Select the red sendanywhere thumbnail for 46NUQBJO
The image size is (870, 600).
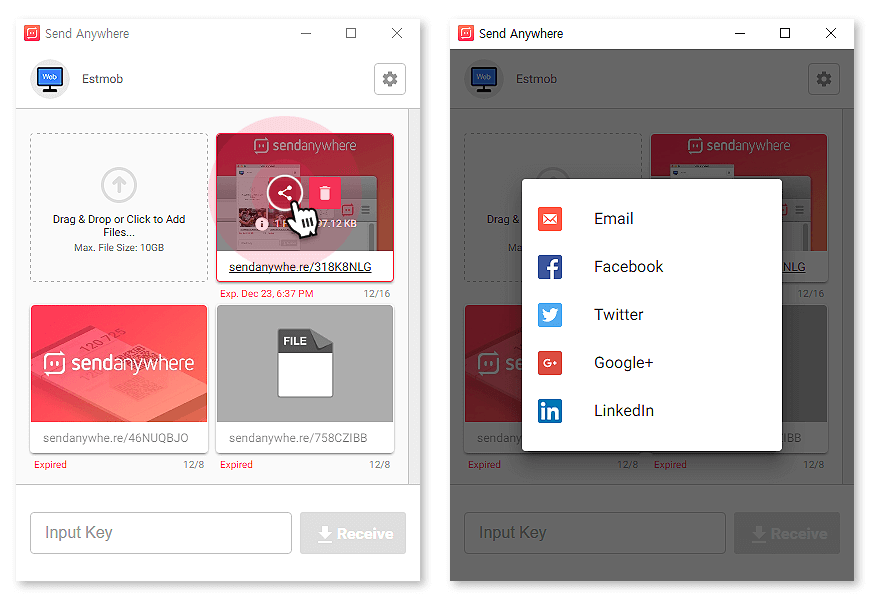(119, 364)
